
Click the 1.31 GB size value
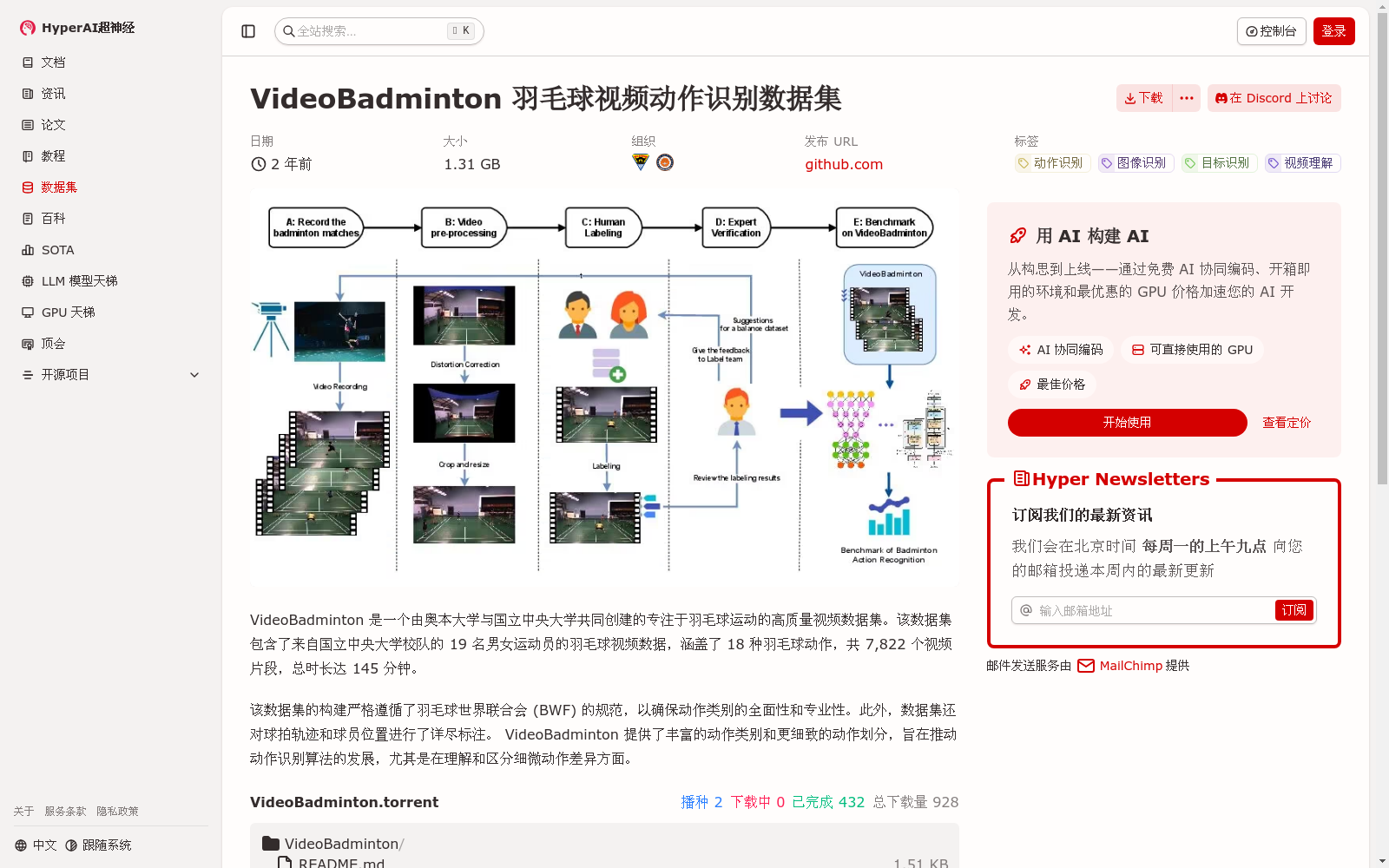(x=472, y=164)
